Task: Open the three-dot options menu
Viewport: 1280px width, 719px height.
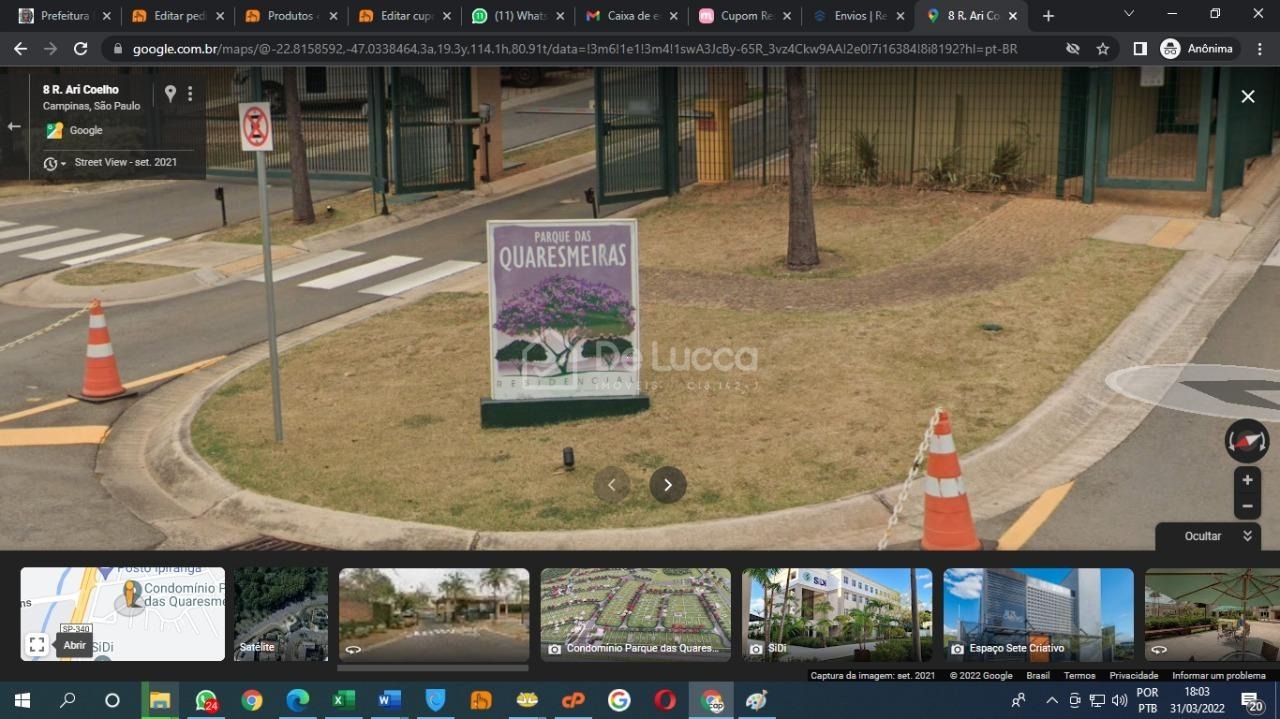Action: coord(190,93)
